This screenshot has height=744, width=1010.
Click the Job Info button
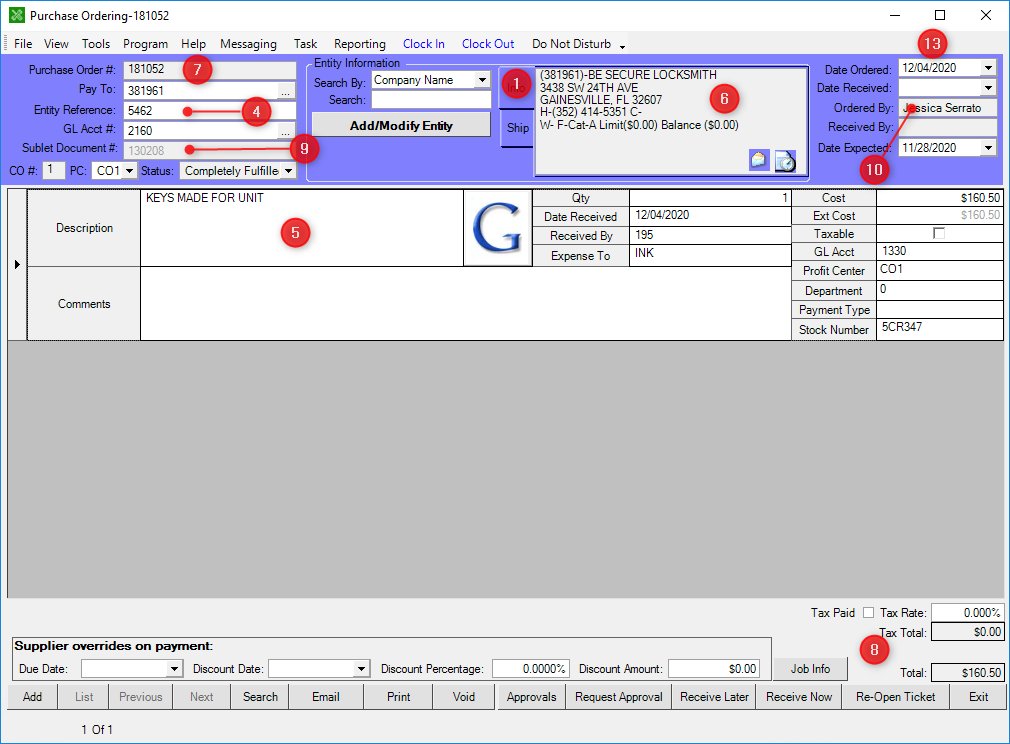(810, 669)
